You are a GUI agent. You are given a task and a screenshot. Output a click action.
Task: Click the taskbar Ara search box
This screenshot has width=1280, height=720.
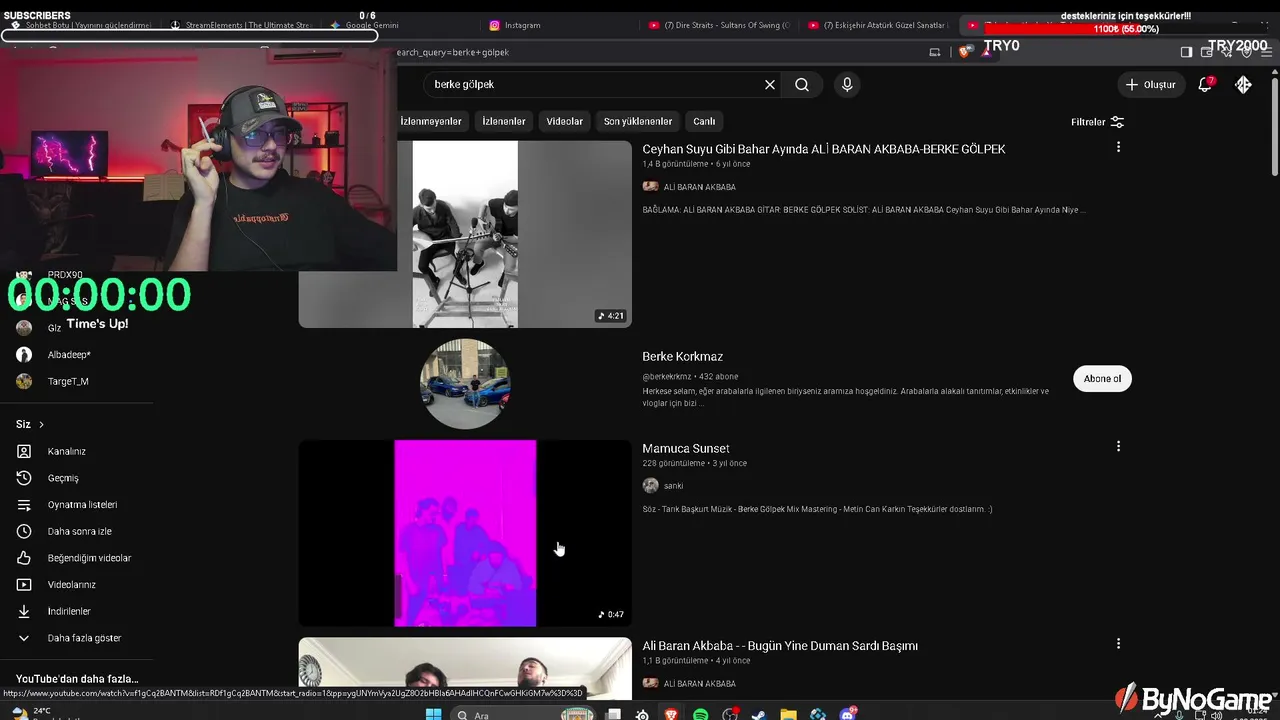point(525,715)
